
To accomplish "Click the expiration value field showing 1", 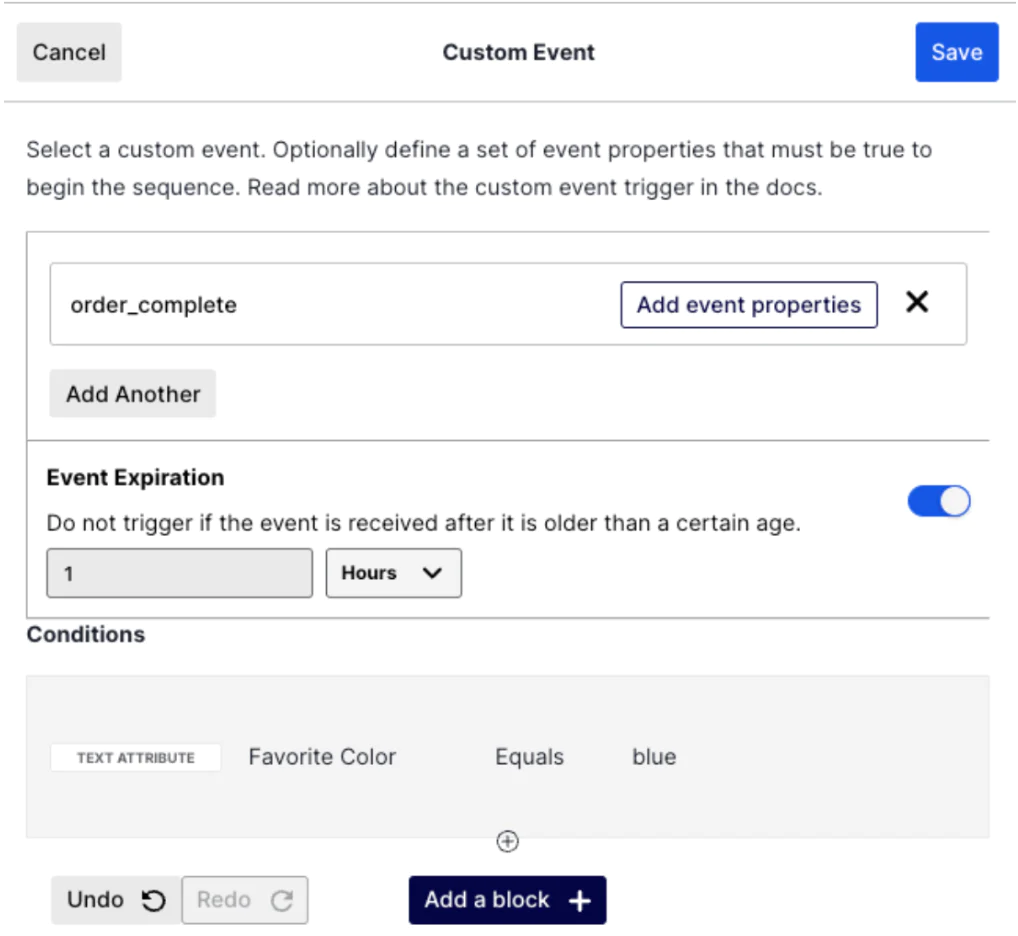I will 179,573.
